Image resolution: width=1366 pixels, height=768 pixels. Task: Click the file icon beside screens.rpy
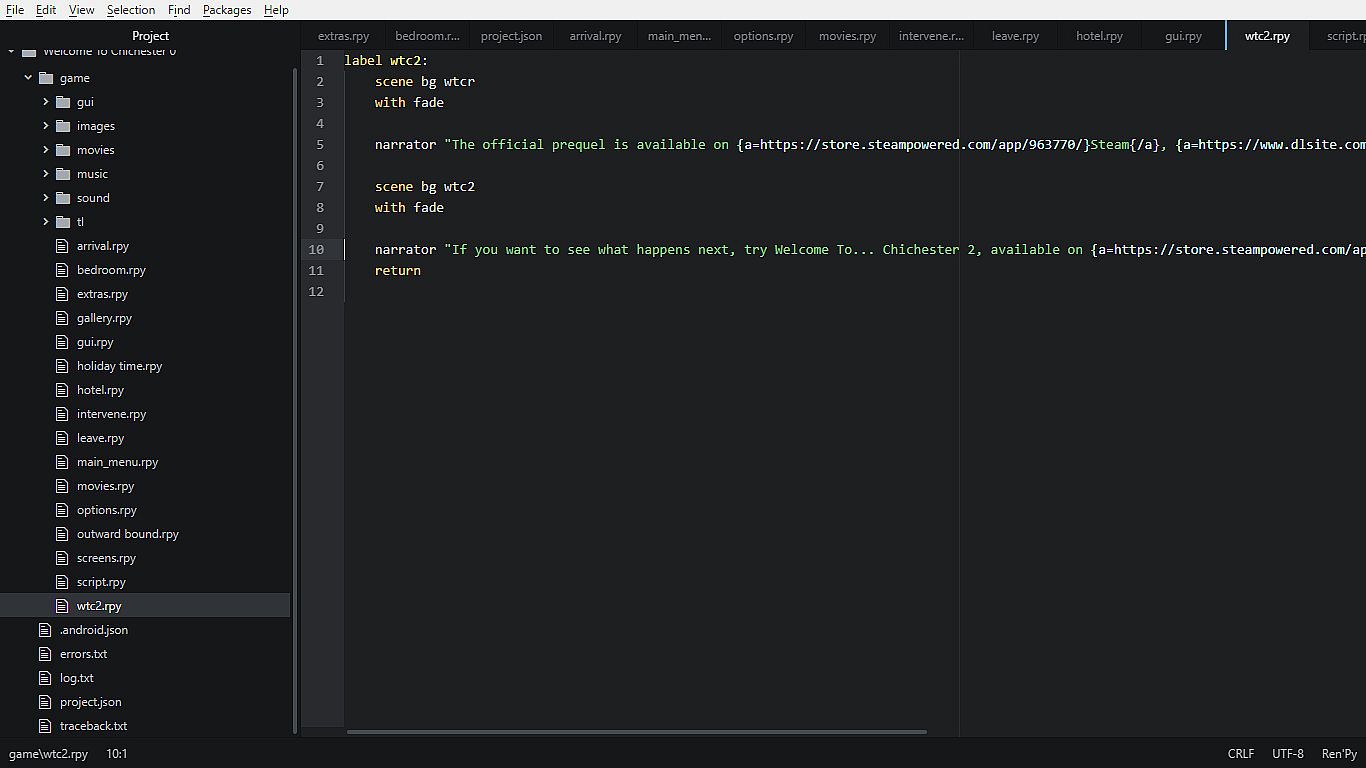63,558
